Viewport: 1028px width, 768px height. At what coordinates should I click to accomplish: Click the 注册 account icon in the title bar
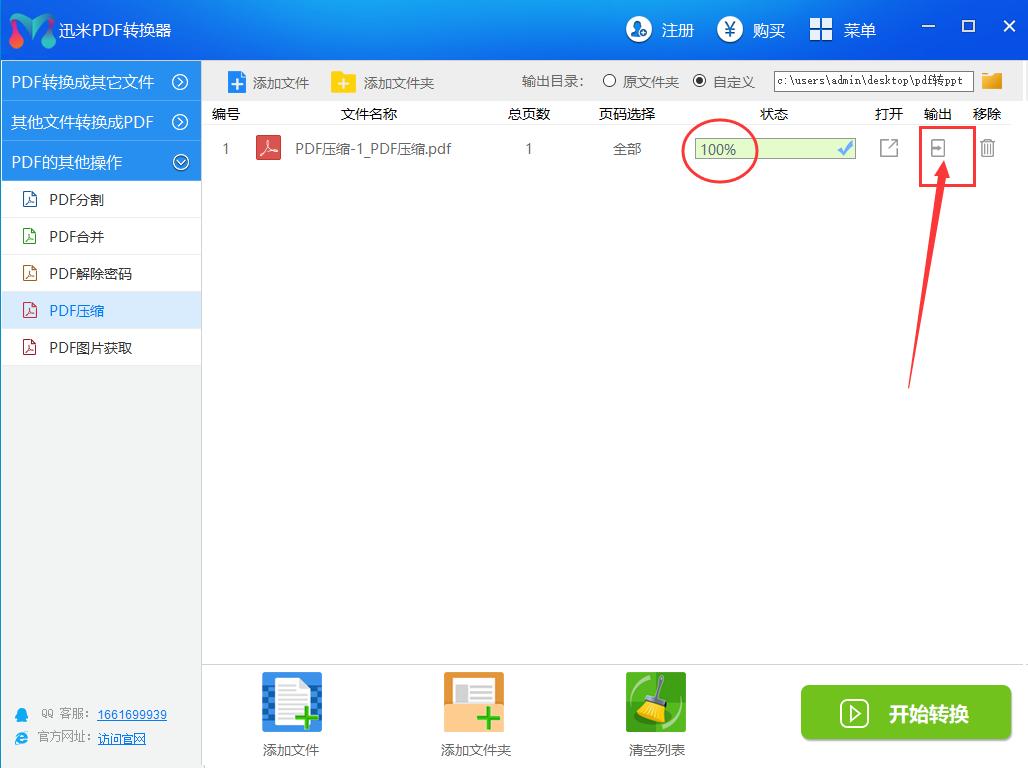[x=638, y=29]
